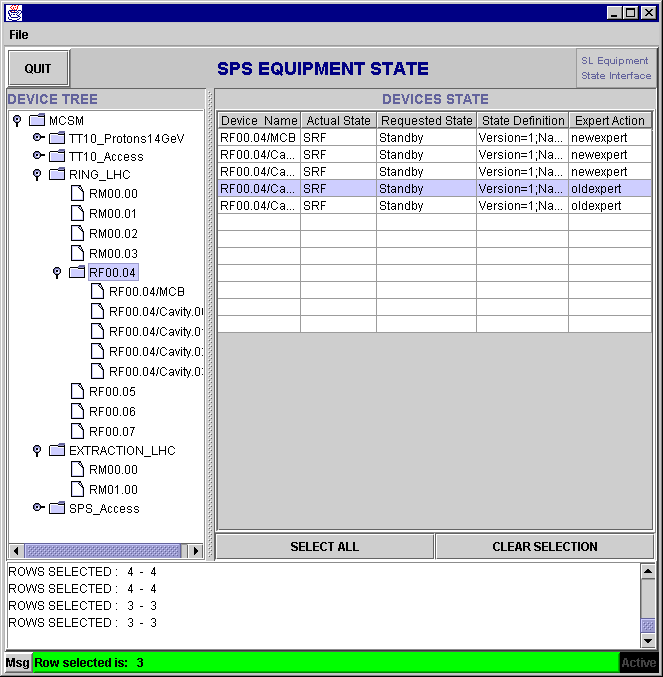Viewport: 663px width, 677px height.
Task: Click the split pane divider handle
Action: click(x=210, y=325)
